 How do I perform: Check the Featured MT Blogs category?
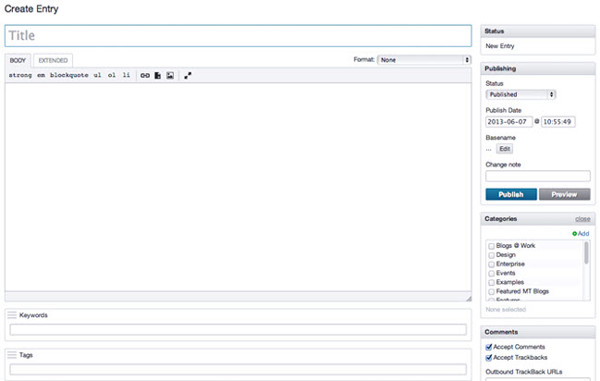[x=491, y=292]
